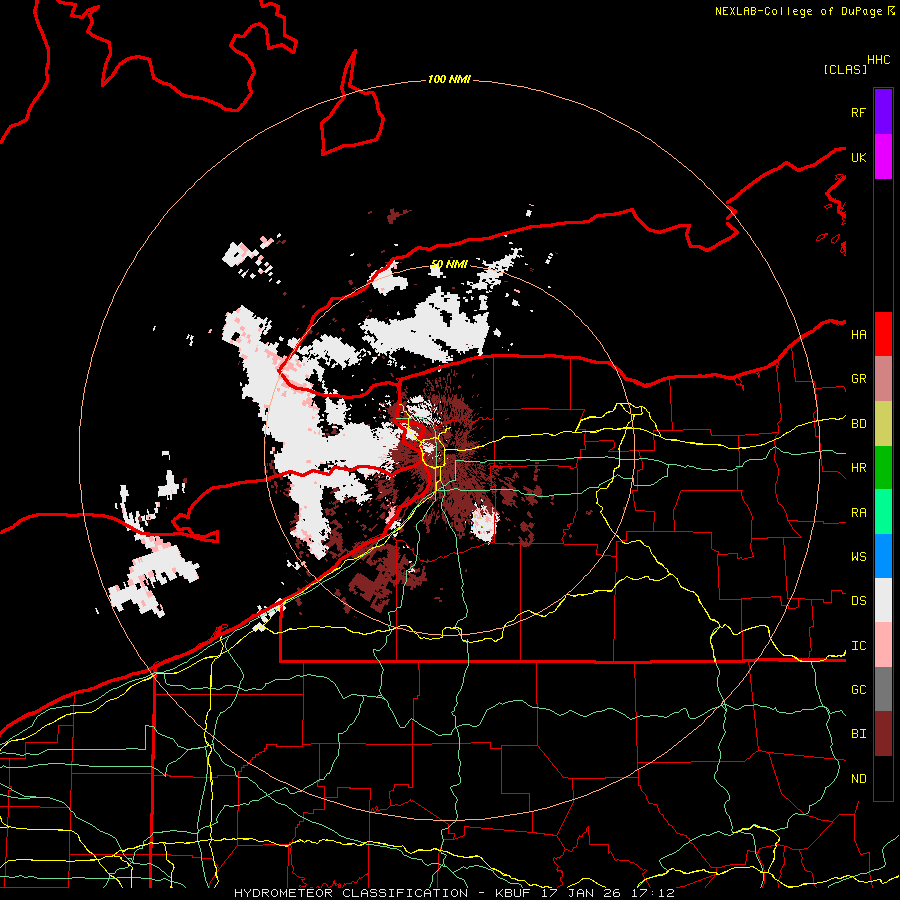
Task: Select the white DS legend swatch
Action: click(x=883, y=600)
